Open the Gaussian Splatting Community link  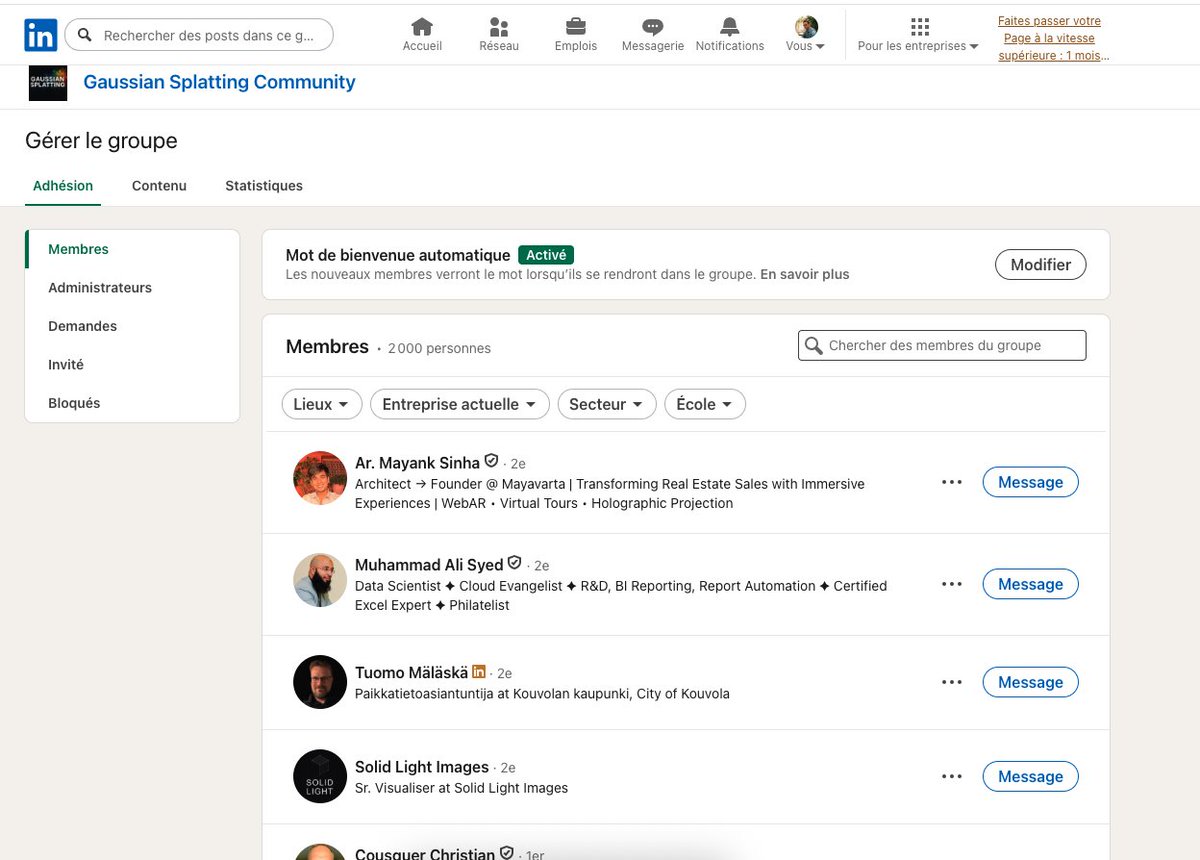pyautogui.click(x=219, y=82)
